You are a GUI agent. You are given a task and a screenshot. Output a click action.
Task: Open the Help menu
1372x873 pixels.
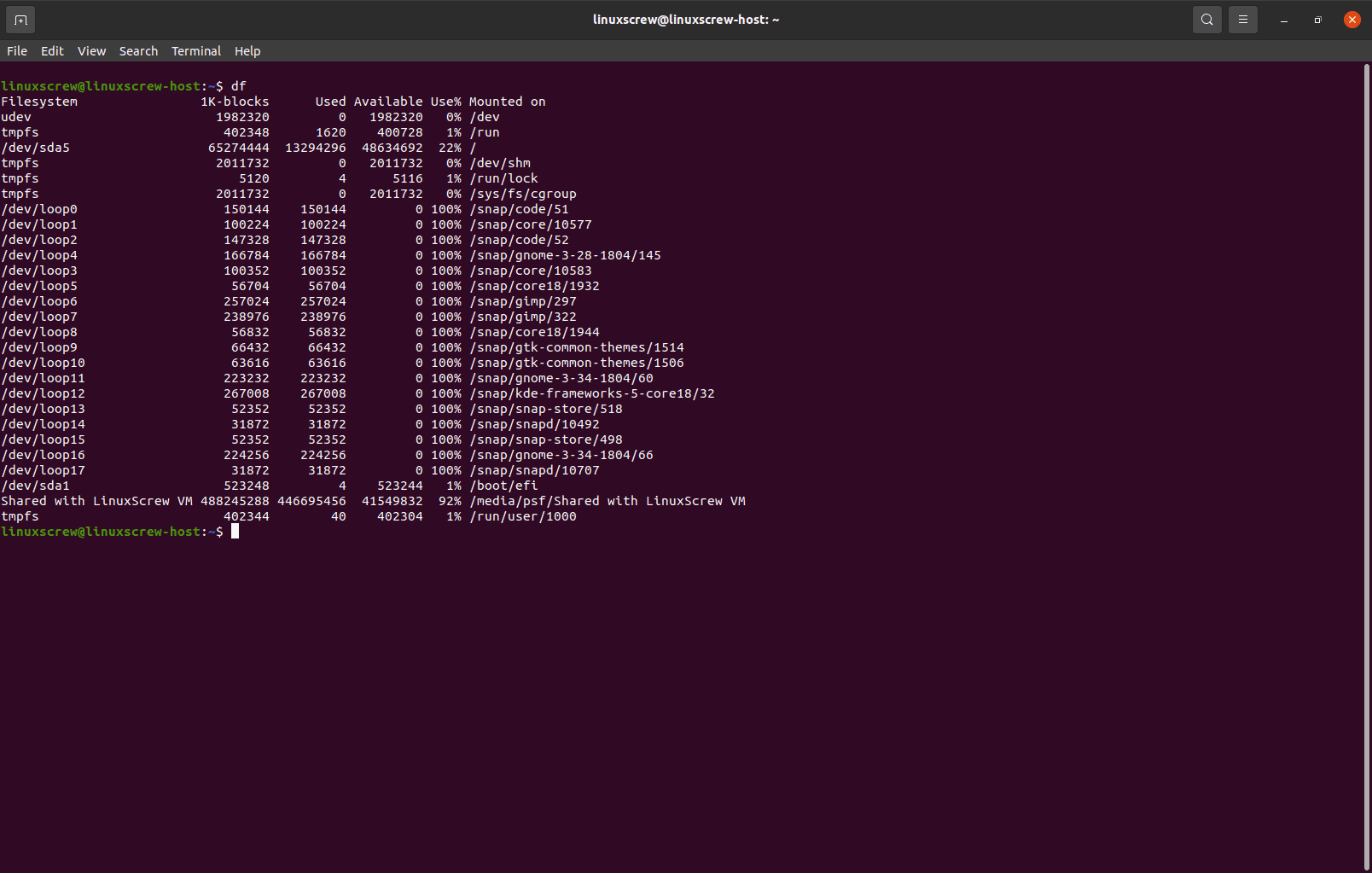click(x=247, y=50)
